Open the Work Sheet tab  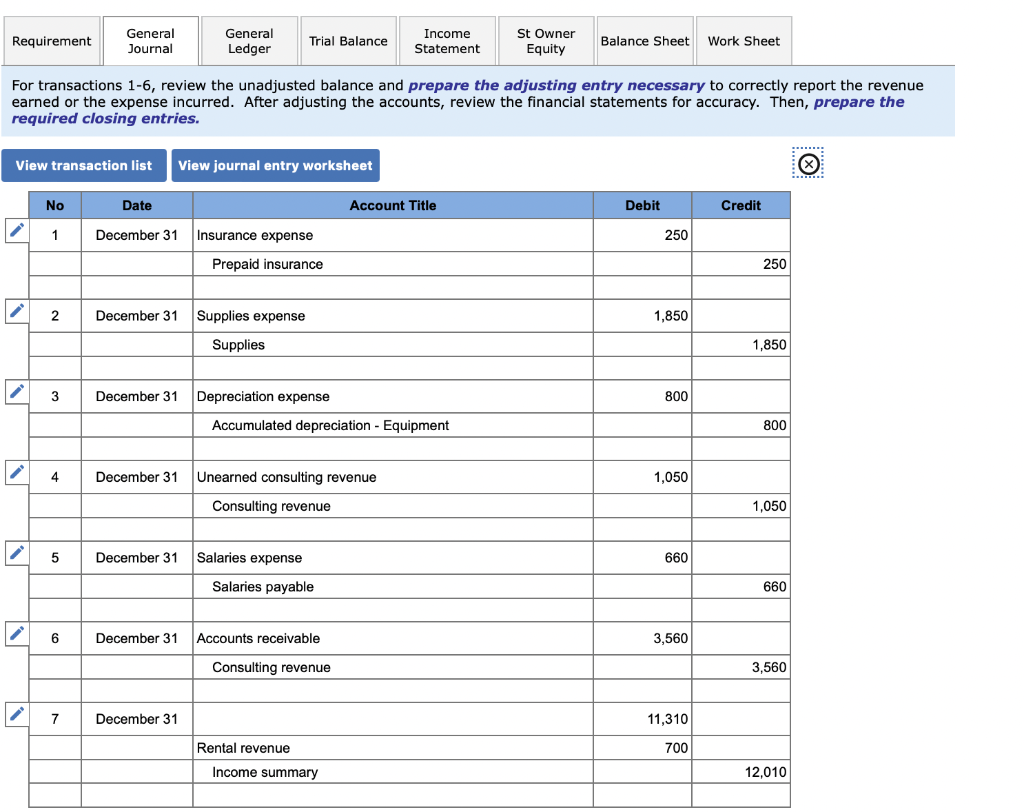click(x=744, y=40)
